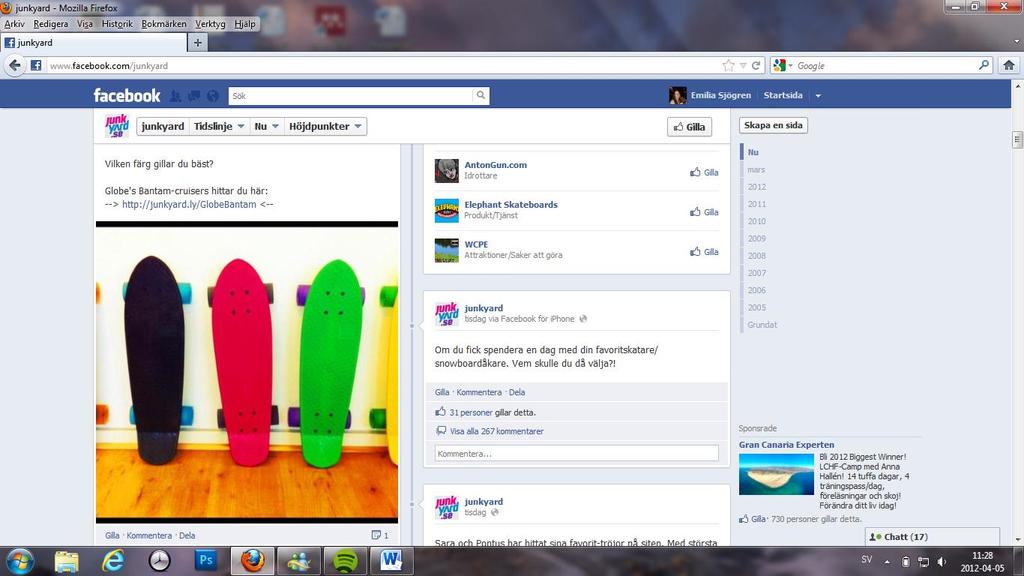This screenshot has width=1024, height=576.
Task: Like WCPE with Gilla
Action: (704, 252)
